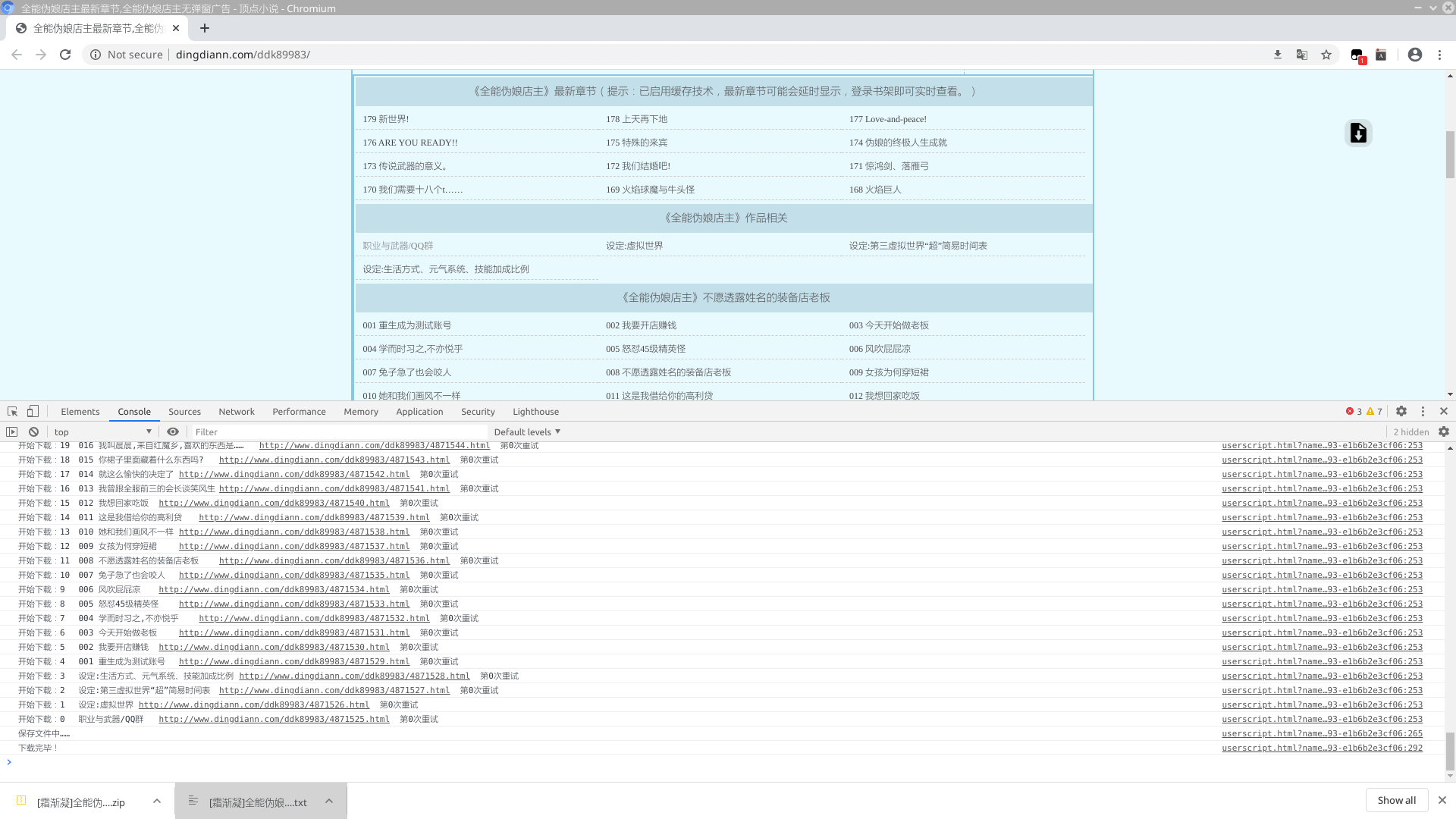Viewport: 1456px width, 819px height.
Task: Click the Console tab in DevTools
Action: (x=134, y=411)
